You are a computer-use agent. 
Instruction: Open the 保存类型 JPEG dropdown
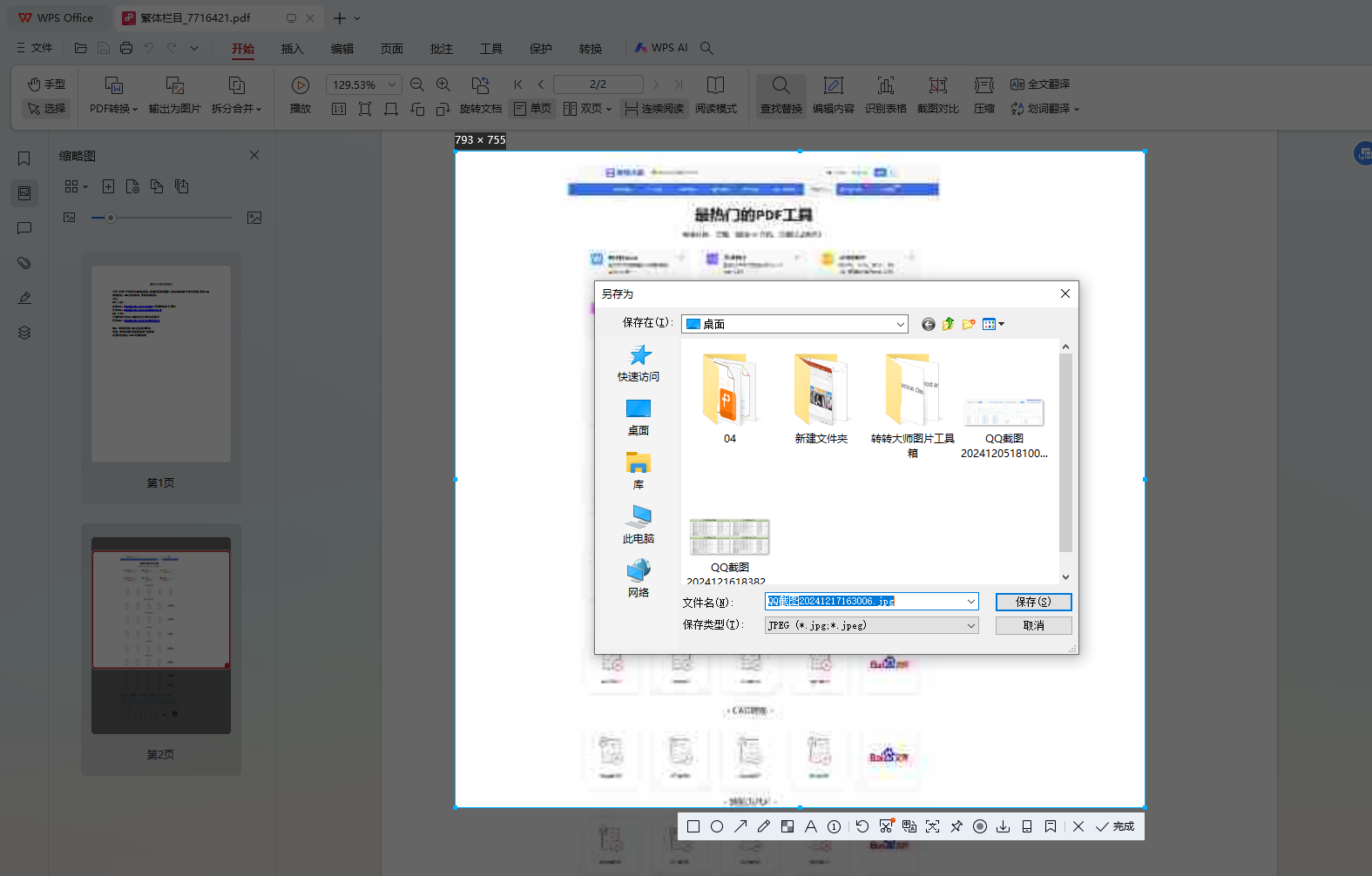(x=872, y=625)
